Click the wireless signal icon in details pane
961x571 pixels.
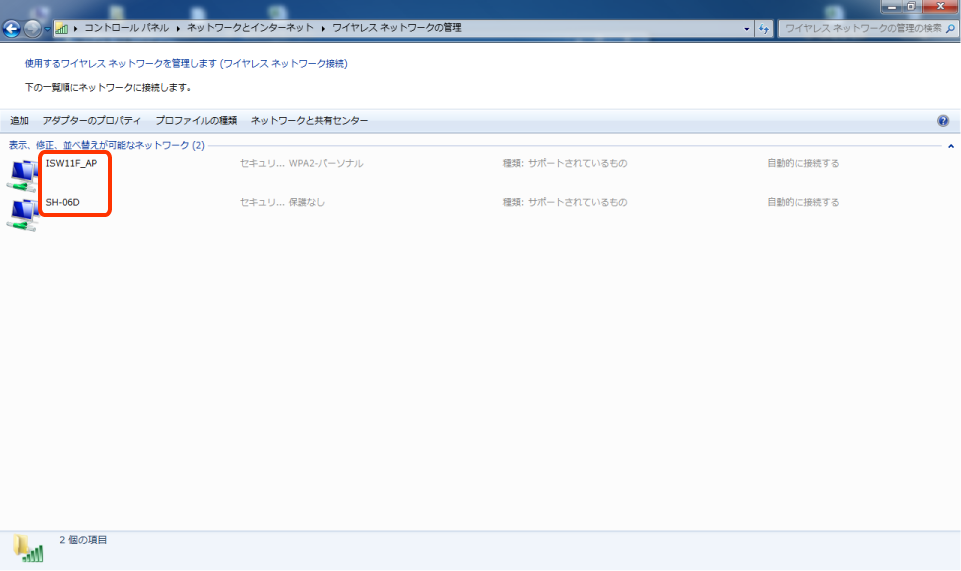tap(29, 548)
